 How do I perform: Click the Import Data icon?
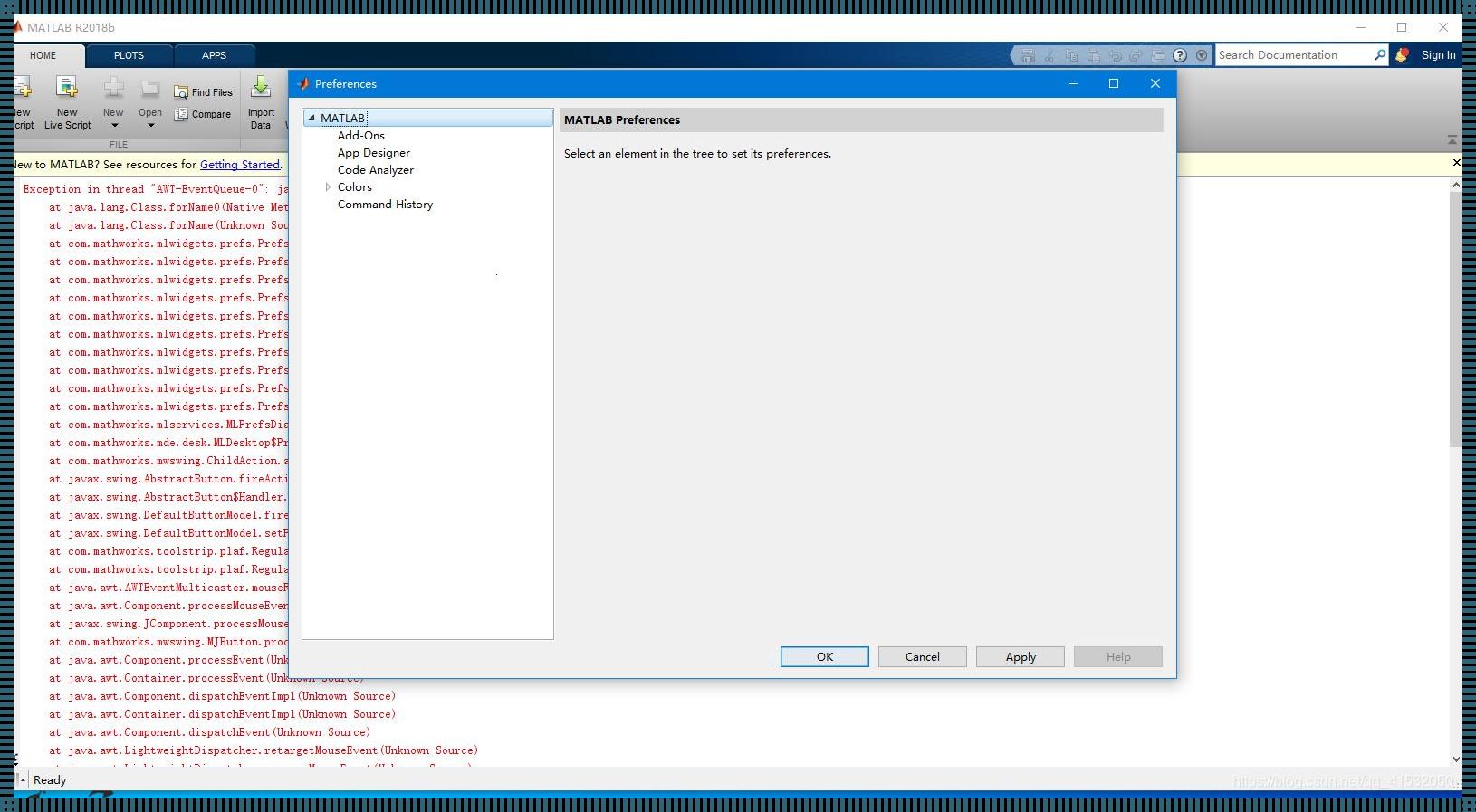click(261, 87)
